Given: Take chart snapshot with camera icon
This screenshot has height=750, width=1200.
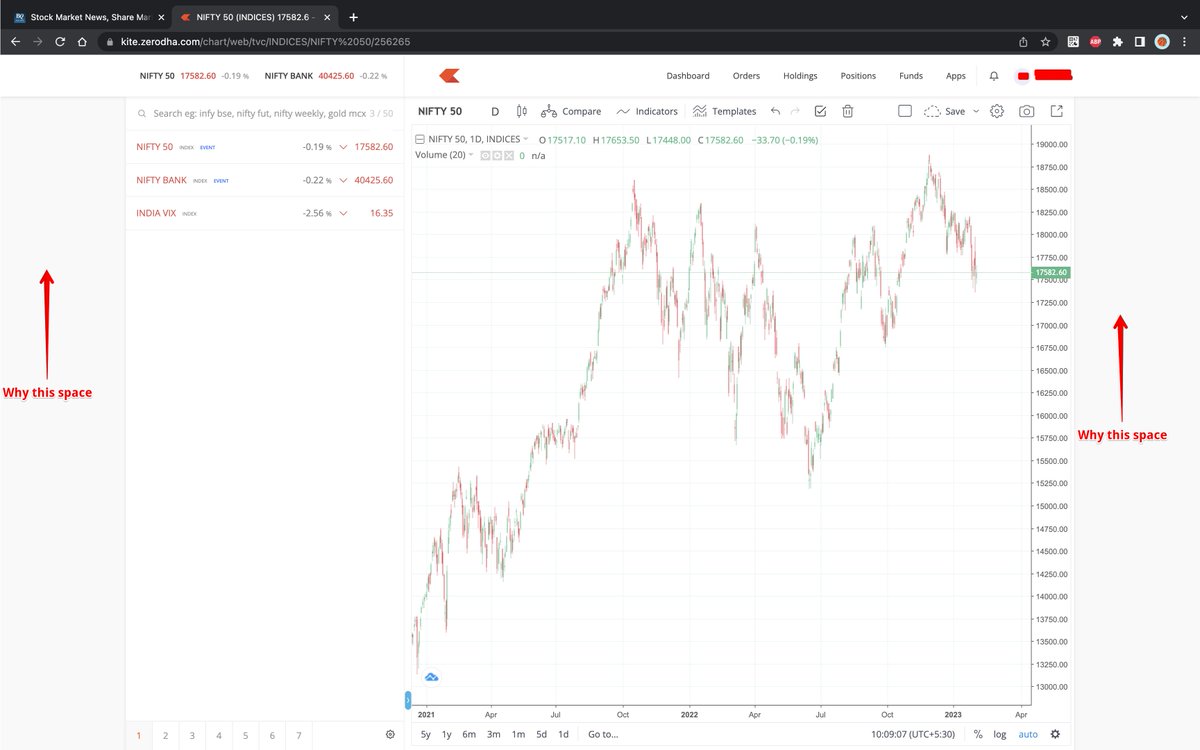Looking at the screenshot, I should pyautogui.click(x=1026, y=111).
